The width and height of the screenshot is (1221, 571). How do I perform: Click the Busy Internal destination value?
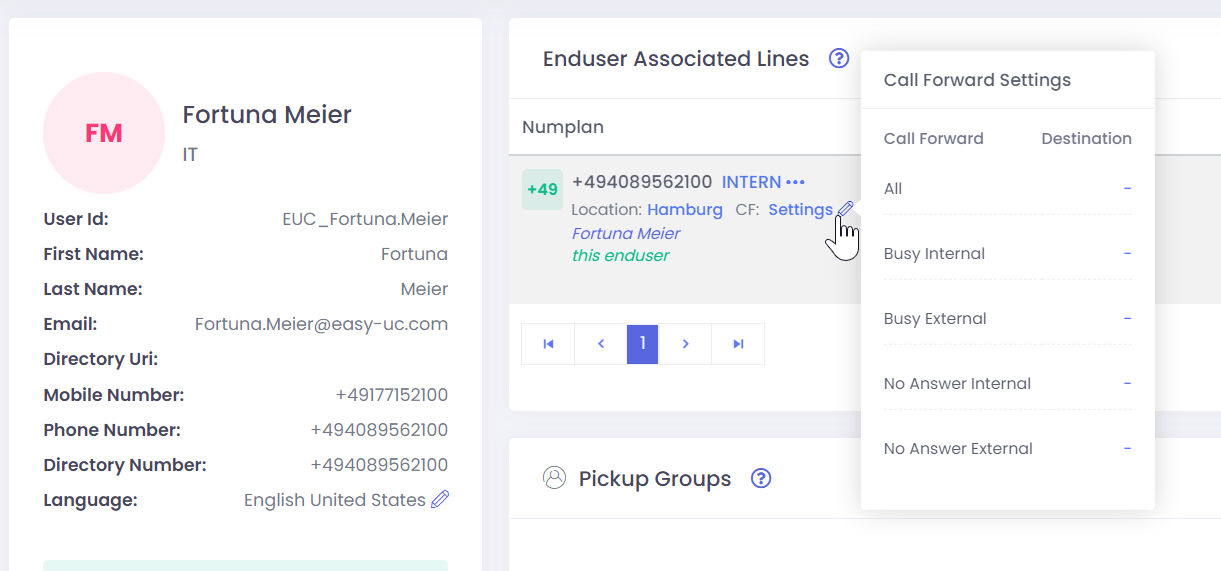(x=1127, y=254)
